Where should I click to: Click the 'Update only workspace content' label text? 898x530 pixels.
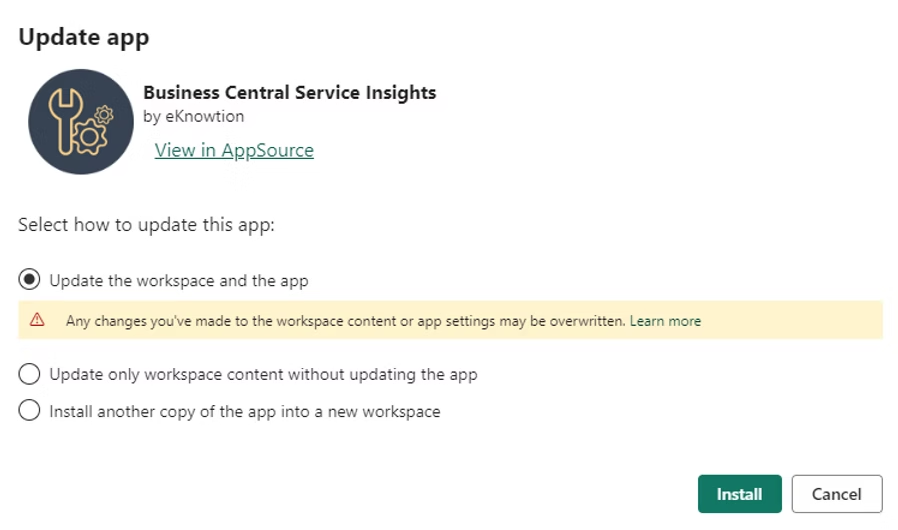[x=263, y=374]
